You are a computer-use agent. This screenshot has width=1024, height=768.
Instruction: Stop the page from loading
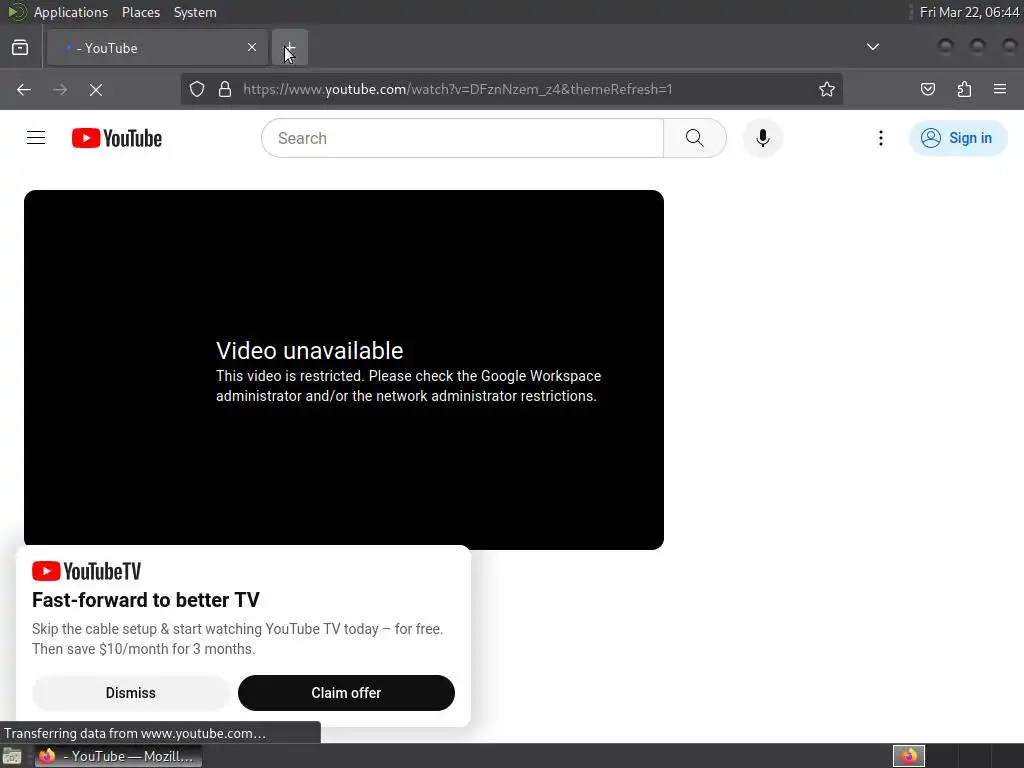tap(96, 89)
